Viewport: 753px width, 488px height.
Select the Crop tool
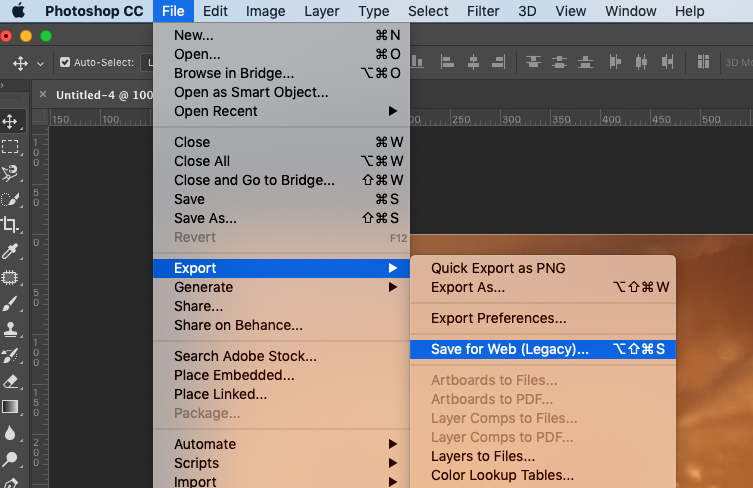pyautogui.click(x=10, y=224)
